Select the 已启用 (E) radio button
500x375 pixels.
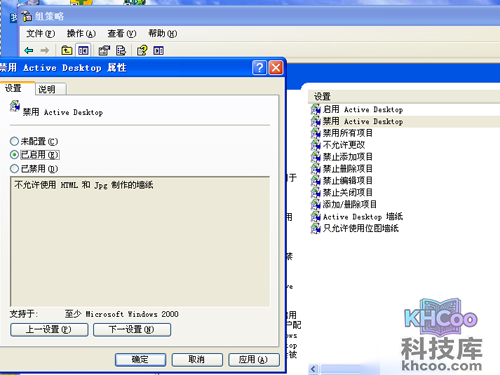point(14,155)
